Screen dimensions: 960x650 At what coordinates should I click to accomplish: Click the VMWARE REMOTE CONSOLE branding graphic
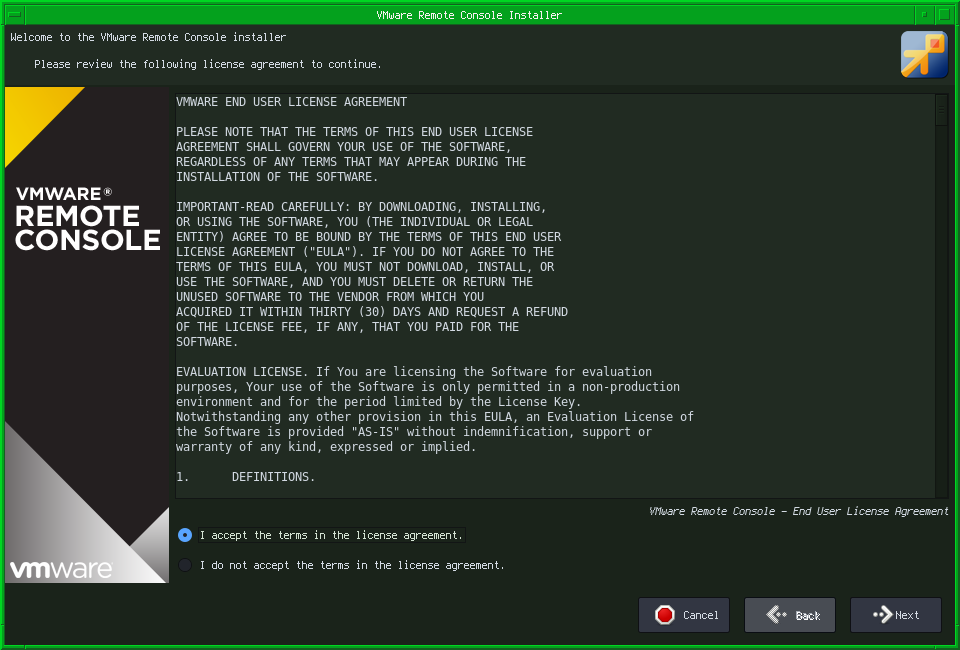pyautogui.click(x=85, y=218)
